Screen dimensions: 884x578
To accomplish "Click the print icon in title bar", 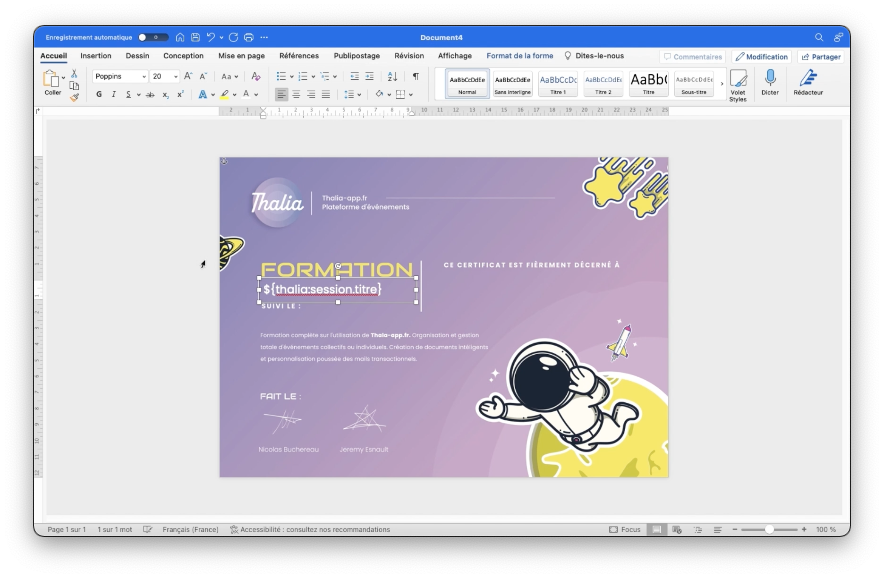I will pos(248,37).
